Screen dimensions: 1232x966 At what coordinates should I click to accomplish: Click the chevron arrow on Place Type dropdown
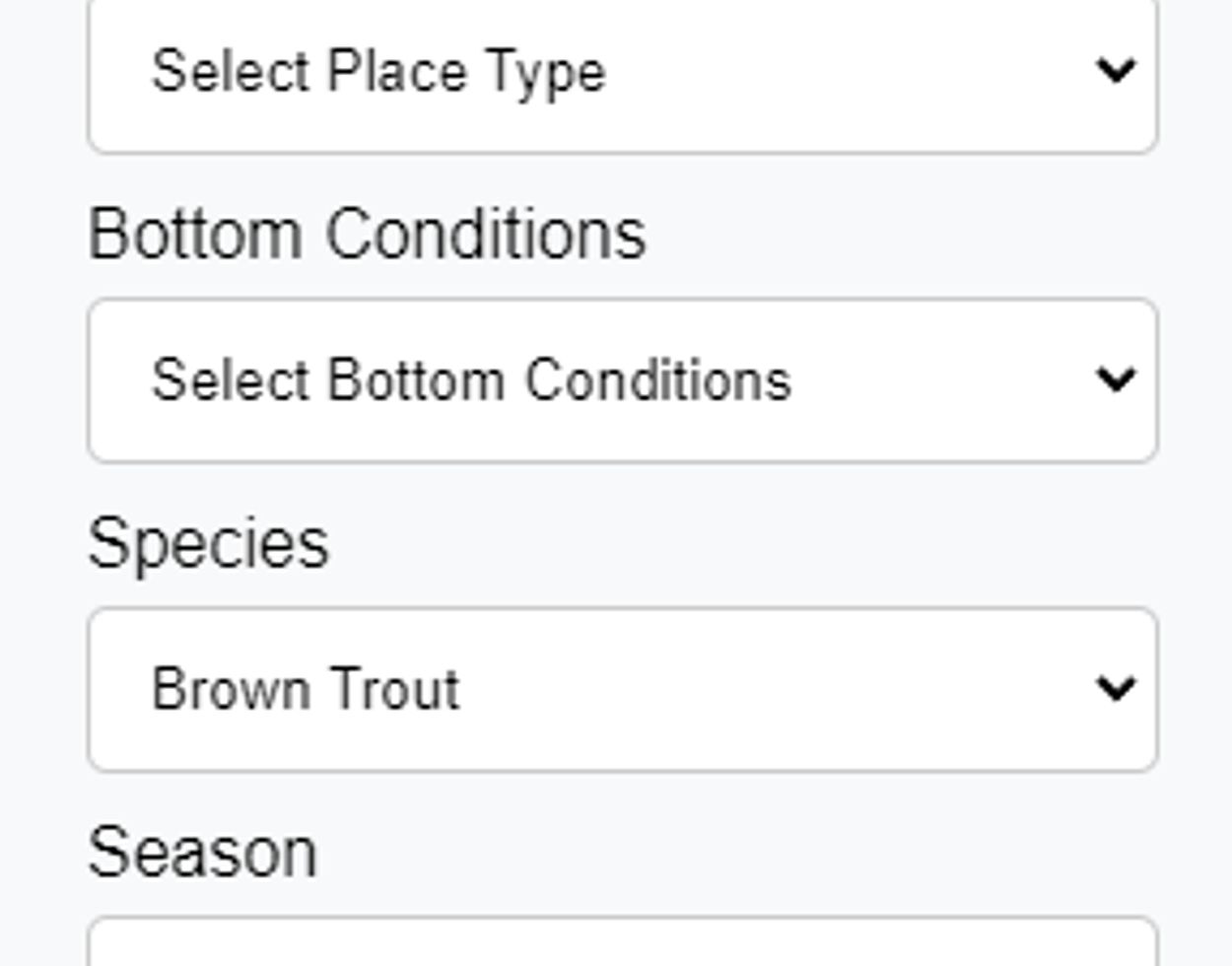[1115, 71]
